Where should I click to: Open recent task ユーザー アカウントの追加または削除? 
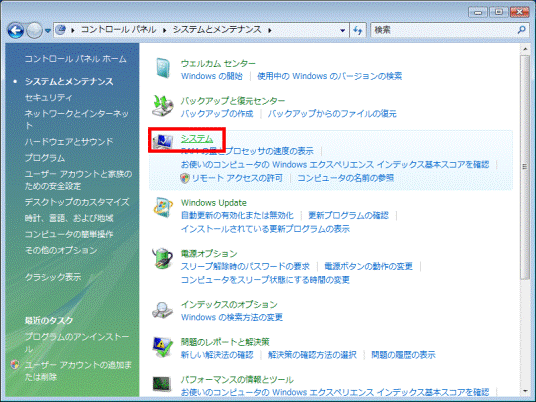point(78,371)
